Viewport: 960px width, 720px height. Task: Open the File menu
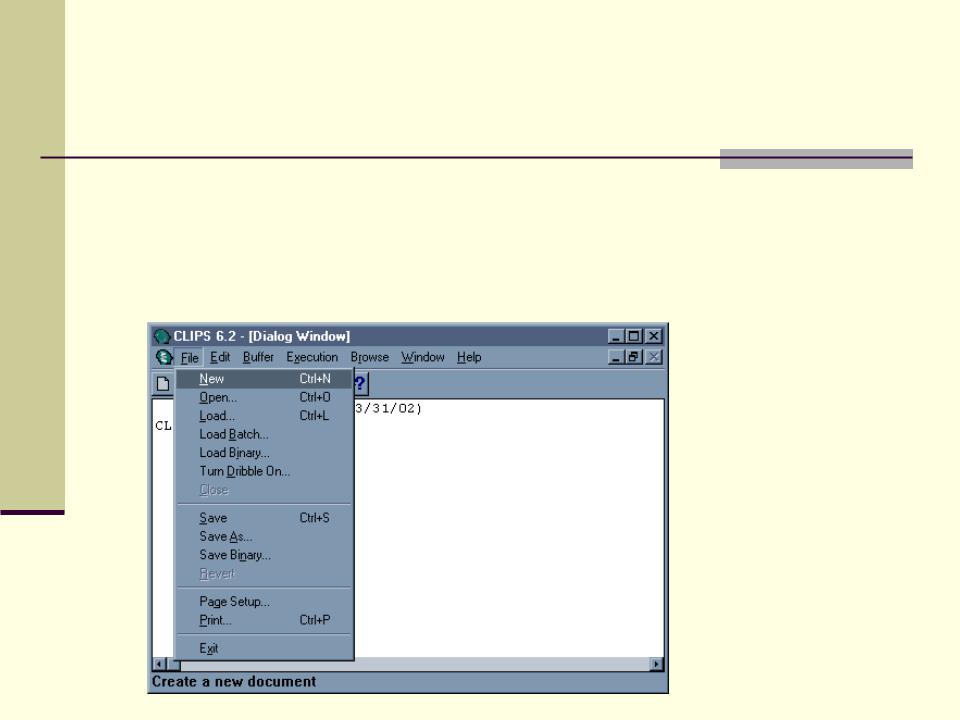coord(189,358)
